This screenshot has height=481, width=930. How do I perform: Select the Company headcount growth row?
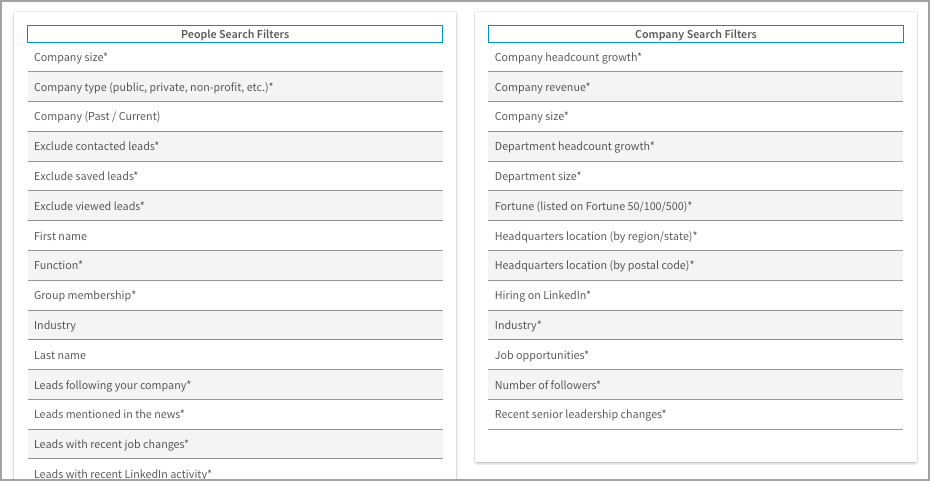pyautogui.click(x=568, y=57)
